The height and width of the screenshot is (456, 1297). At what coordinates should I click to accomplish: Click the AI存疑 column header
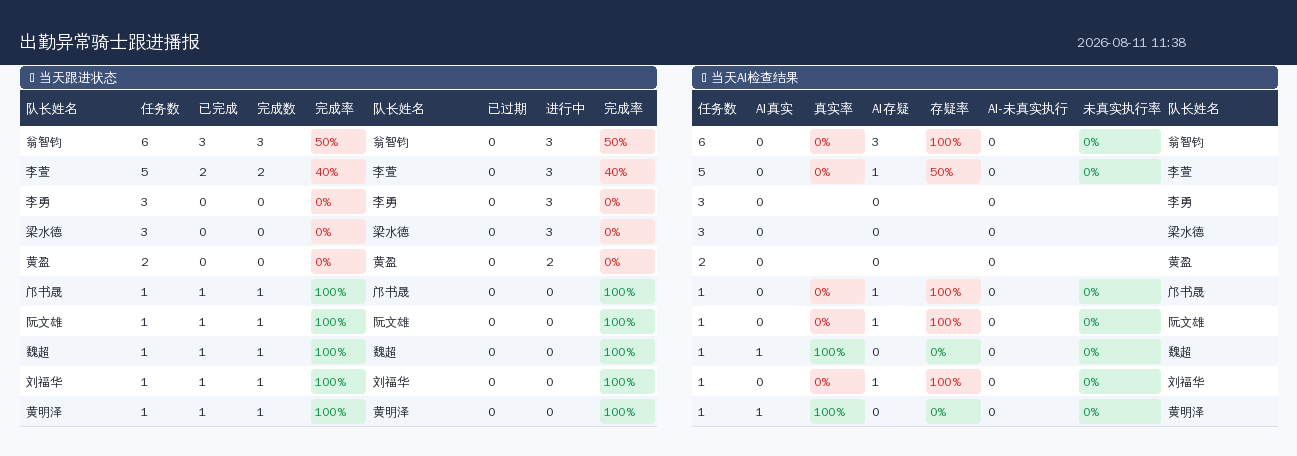(890, 108)
